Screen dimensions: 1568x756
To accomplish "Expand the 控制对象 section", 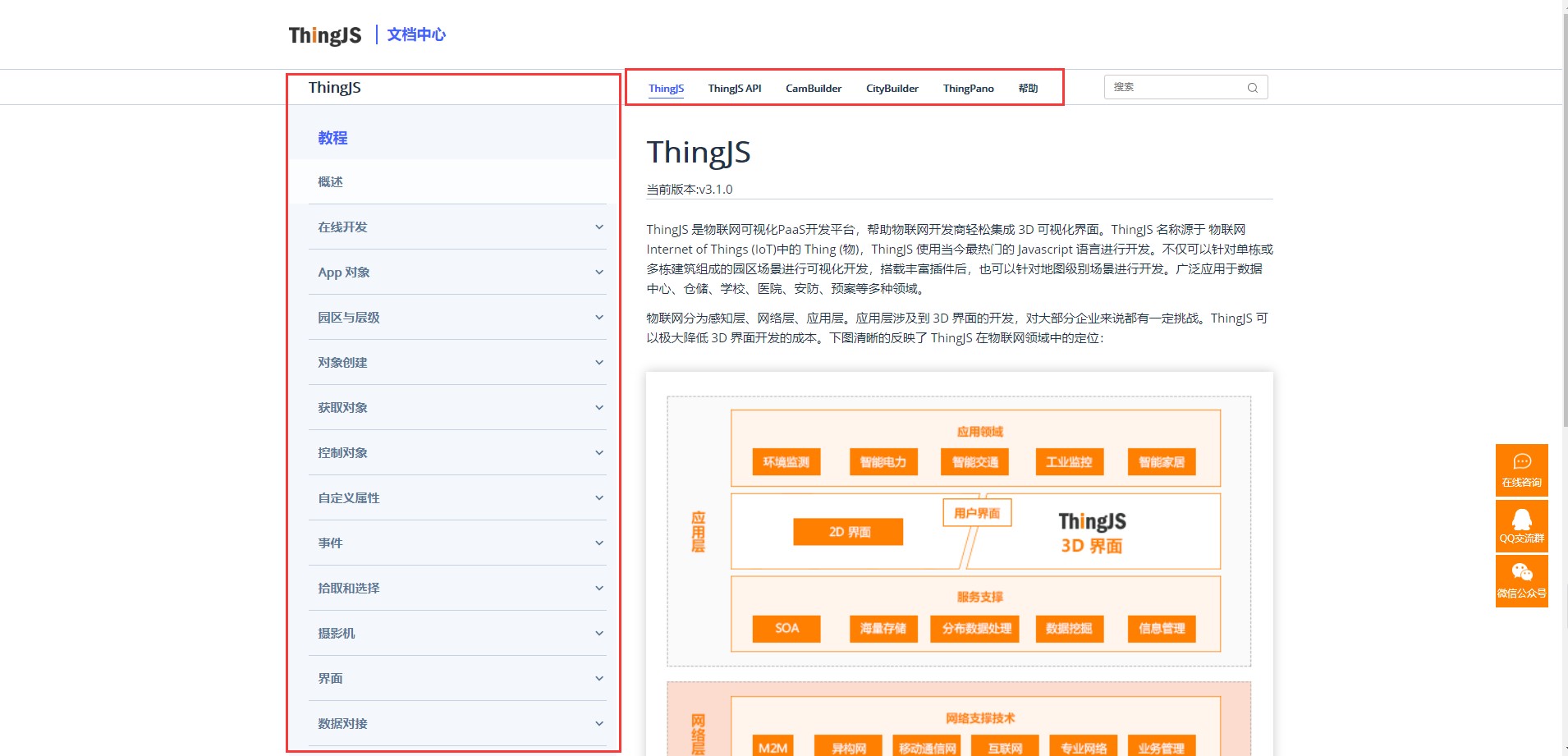I will pyautogui.click(x=457, y=453).
